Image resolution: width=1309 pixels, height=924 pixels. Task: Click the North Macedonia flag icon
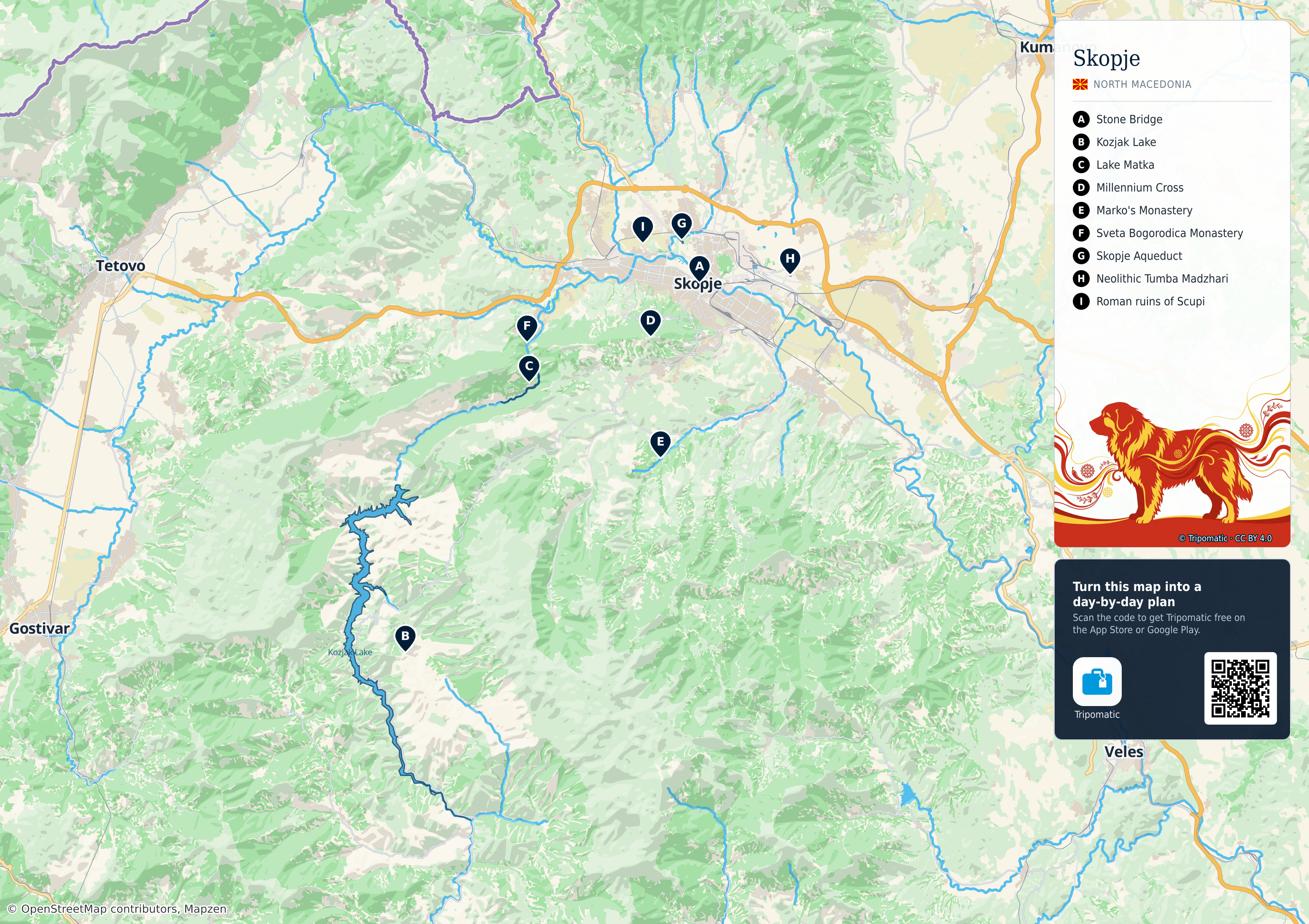(1080, 84)
